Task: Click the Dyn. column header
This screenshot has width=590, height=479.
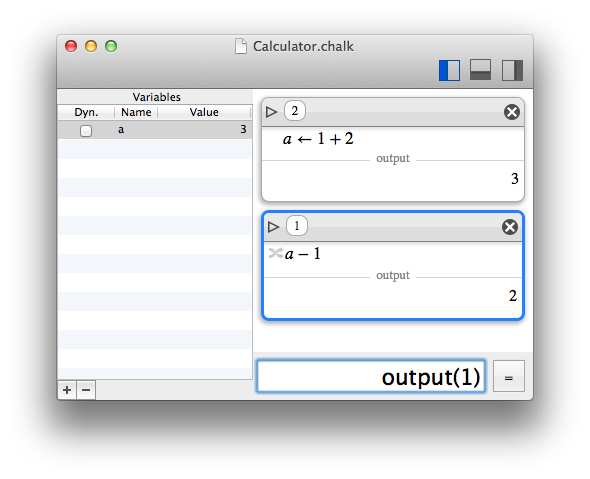Action: click(x=86, y=112)
